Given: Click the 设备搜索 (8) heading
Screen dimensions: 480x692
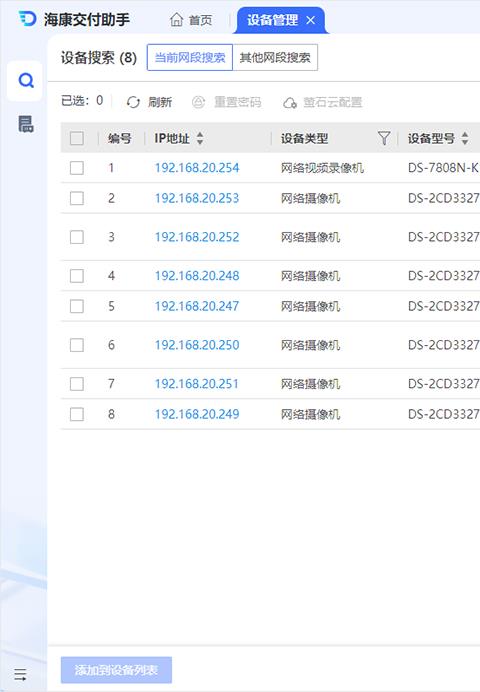Looking at the screenshot, I should (x=99, y=57).
